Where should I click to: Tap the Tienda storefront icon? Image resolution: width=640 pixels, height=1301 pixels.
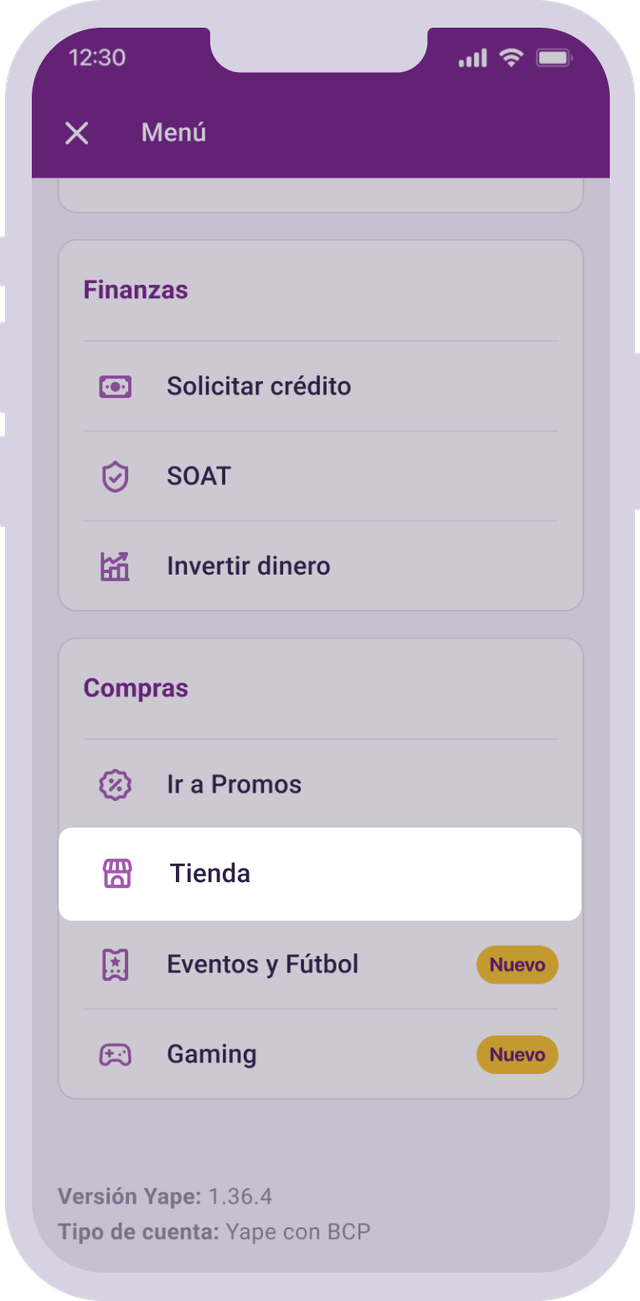118,874
